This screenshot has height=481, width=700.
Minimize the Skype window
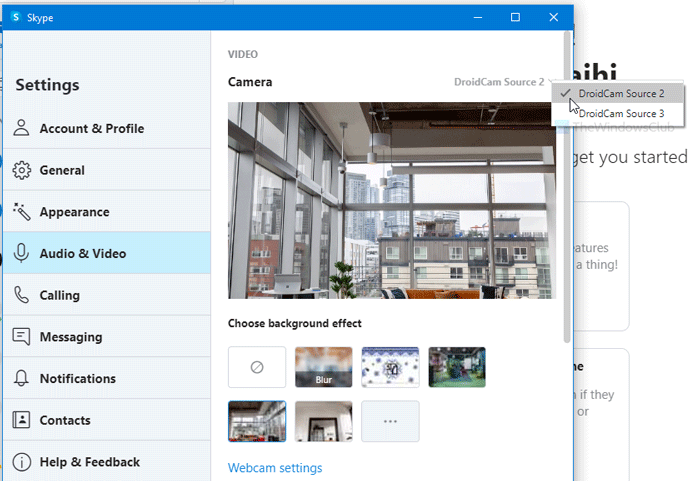tap(478, 17)
